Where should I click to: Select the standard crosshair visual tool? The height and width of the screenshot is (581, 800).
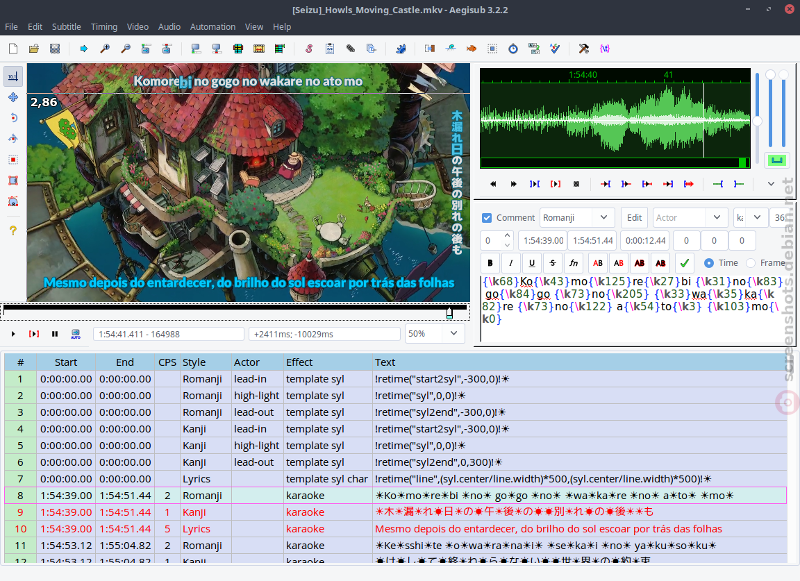click(13, 77)
